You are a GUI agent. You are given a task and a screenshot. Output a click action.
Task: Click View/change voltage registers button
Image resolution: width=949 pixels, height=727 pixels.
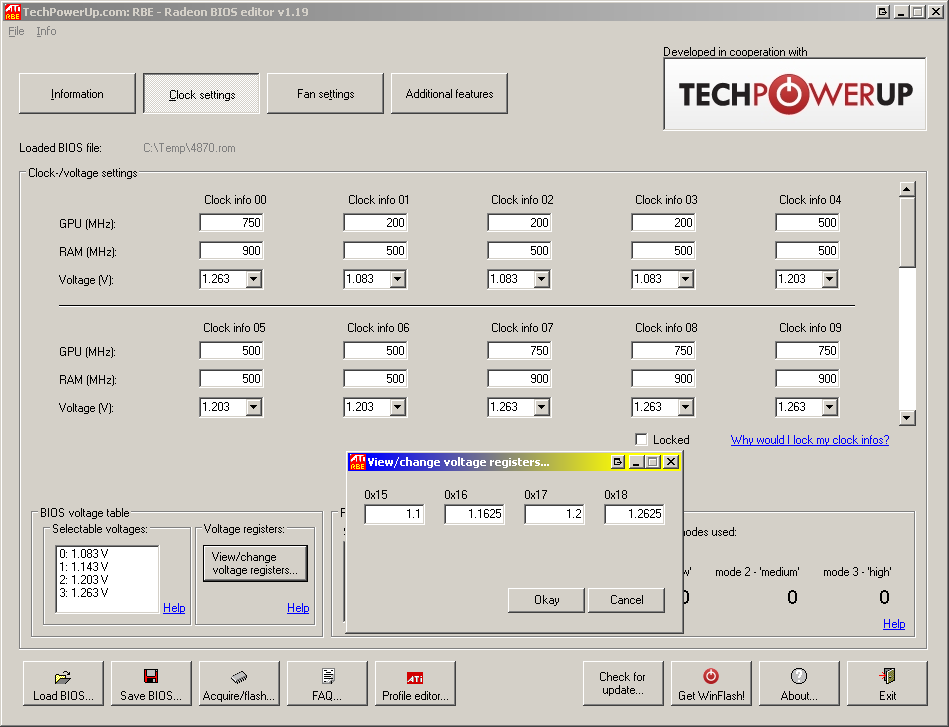click(255, 564)
